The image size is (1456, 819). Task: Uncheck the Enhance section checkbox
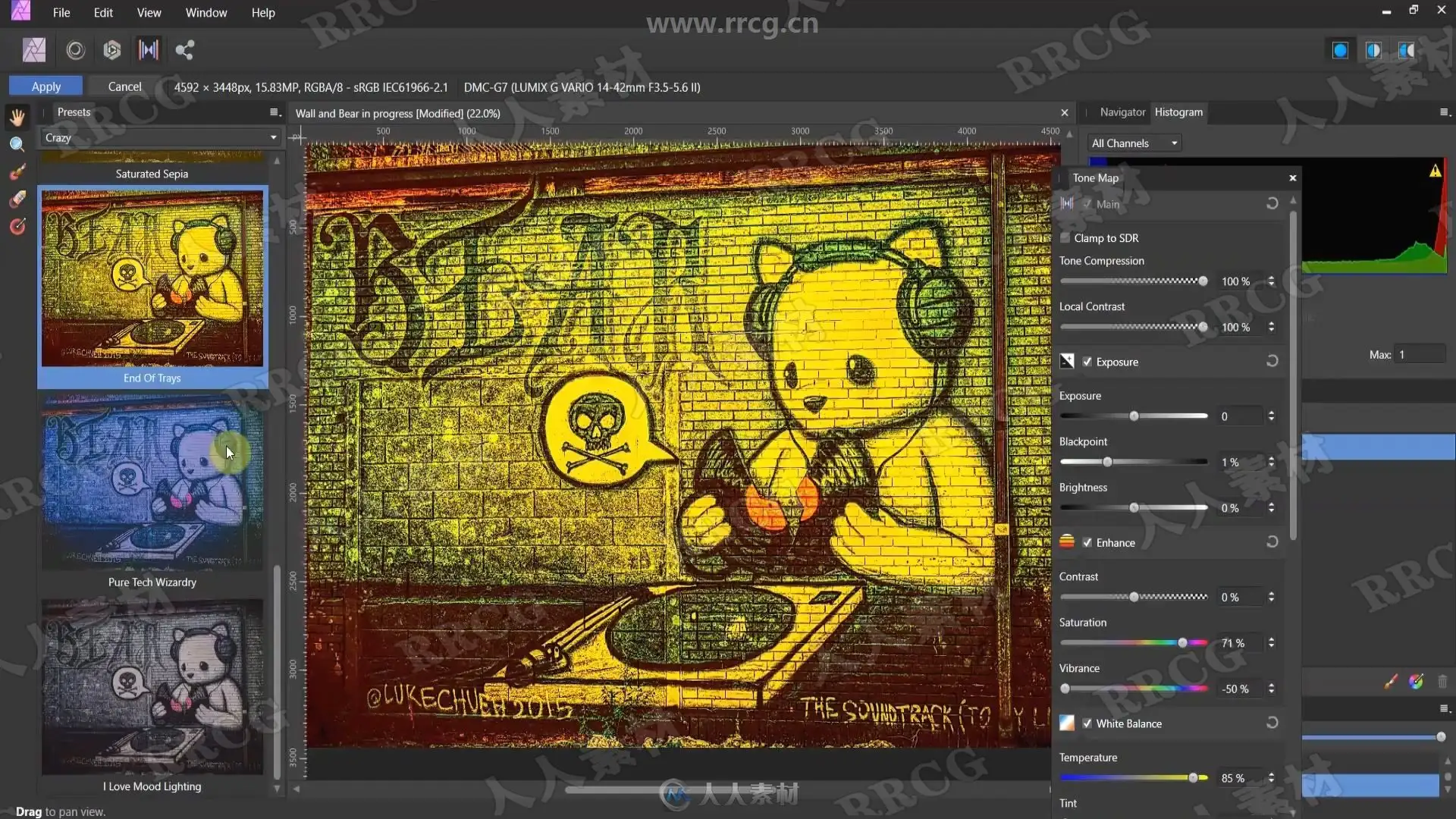point(1087,542)
